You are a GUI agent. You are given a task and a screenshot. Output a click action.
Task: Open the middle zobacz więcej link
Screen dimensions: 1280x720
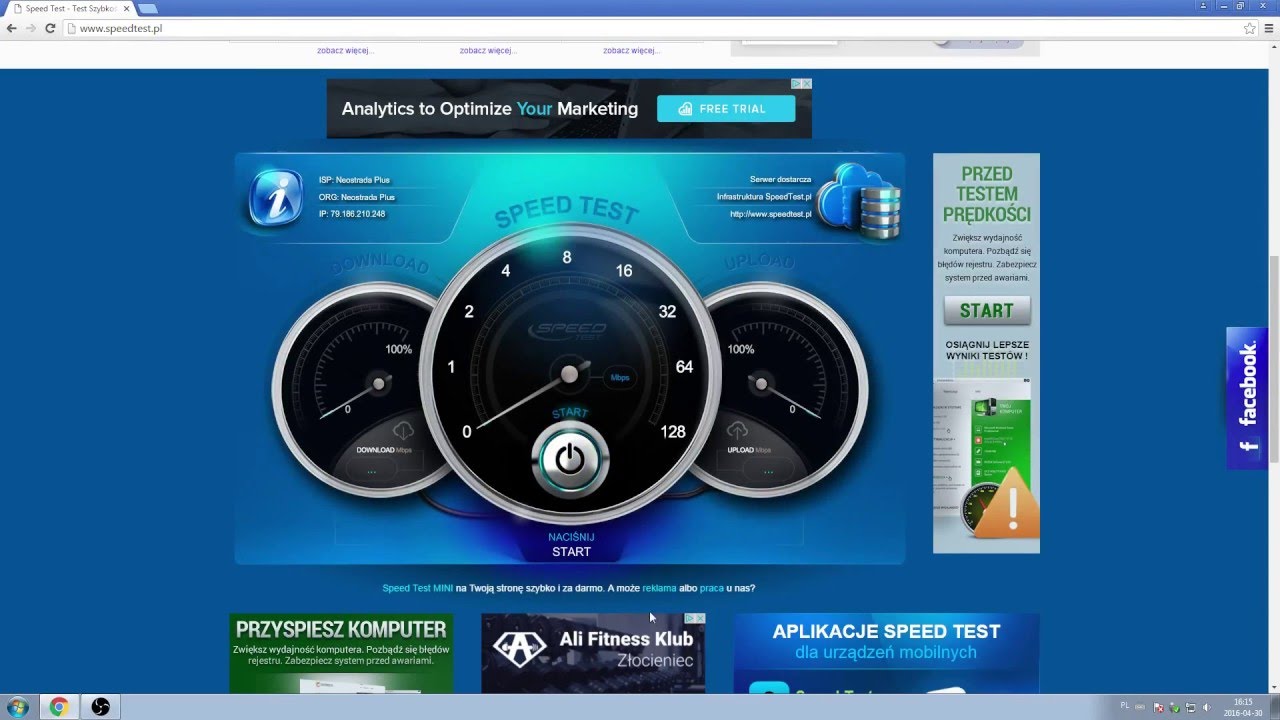tap(488, 50)
